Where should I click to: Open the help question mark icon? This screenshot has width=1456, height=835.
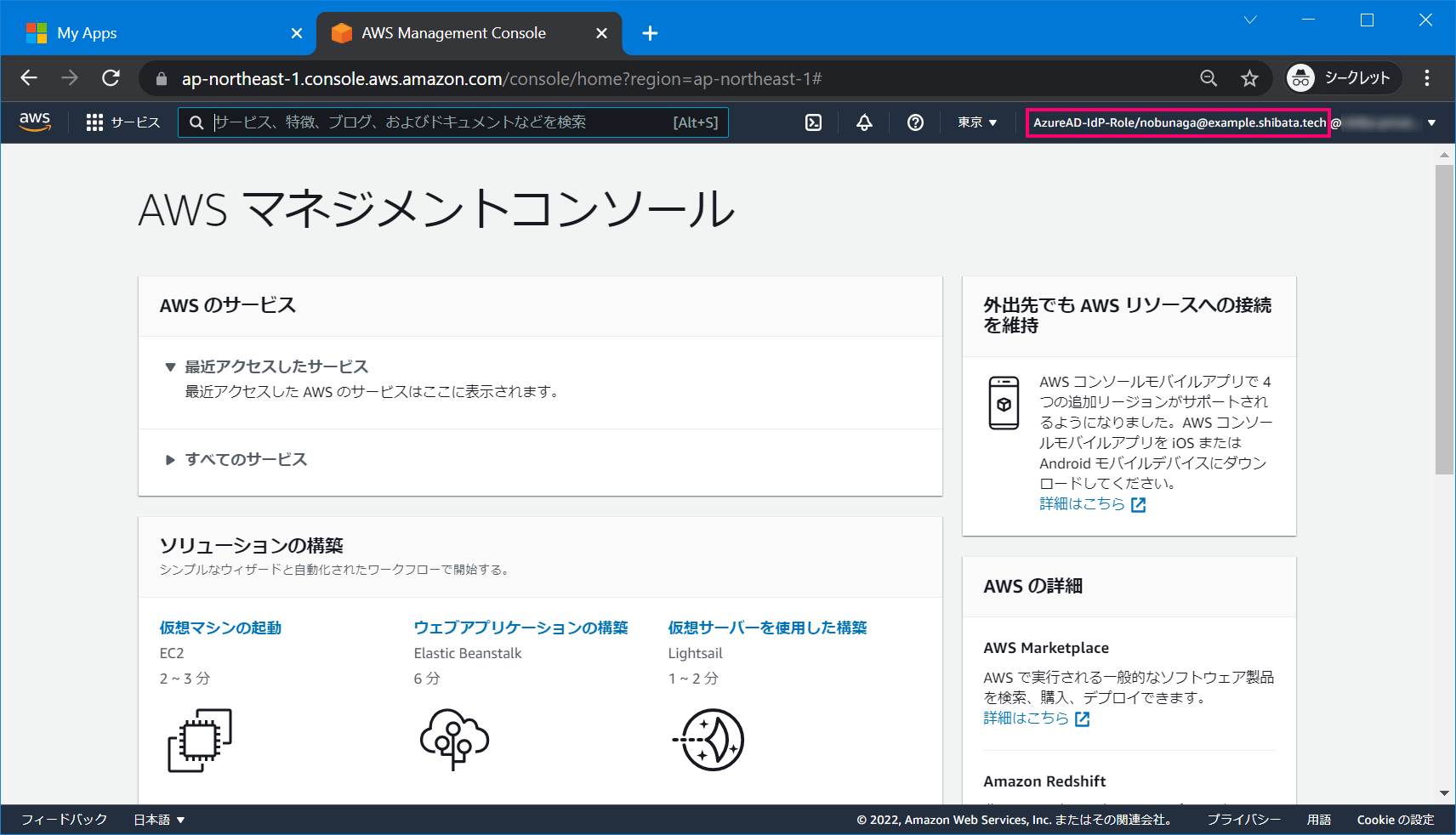[915, 122]
